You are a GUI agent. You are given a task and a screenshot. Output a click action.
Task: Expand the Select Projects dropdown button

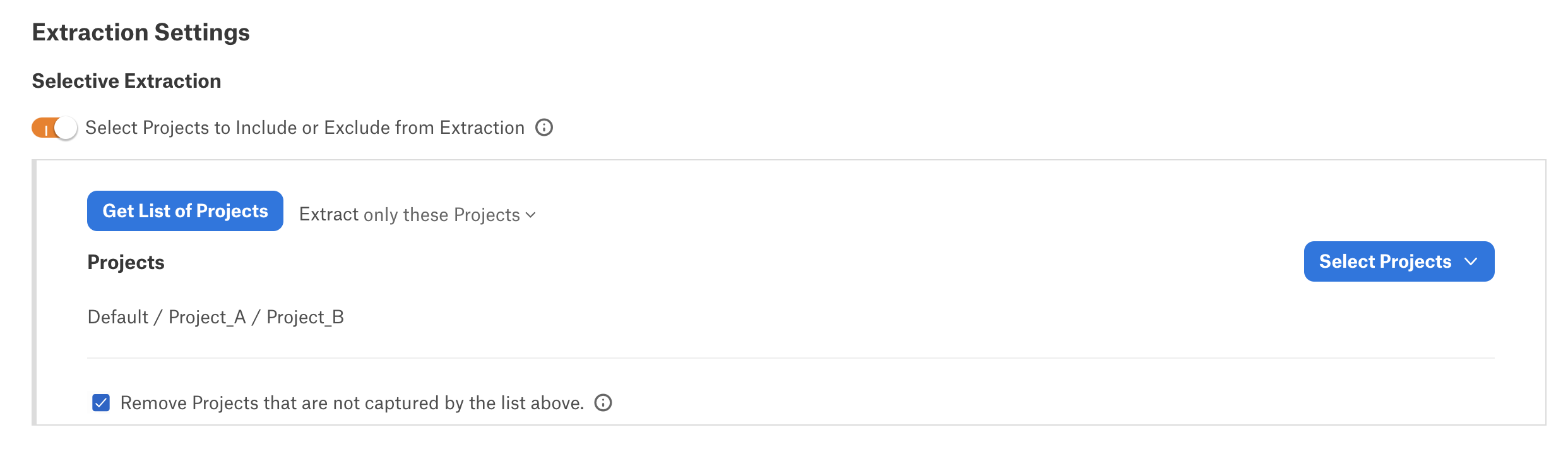(1399, 261)
